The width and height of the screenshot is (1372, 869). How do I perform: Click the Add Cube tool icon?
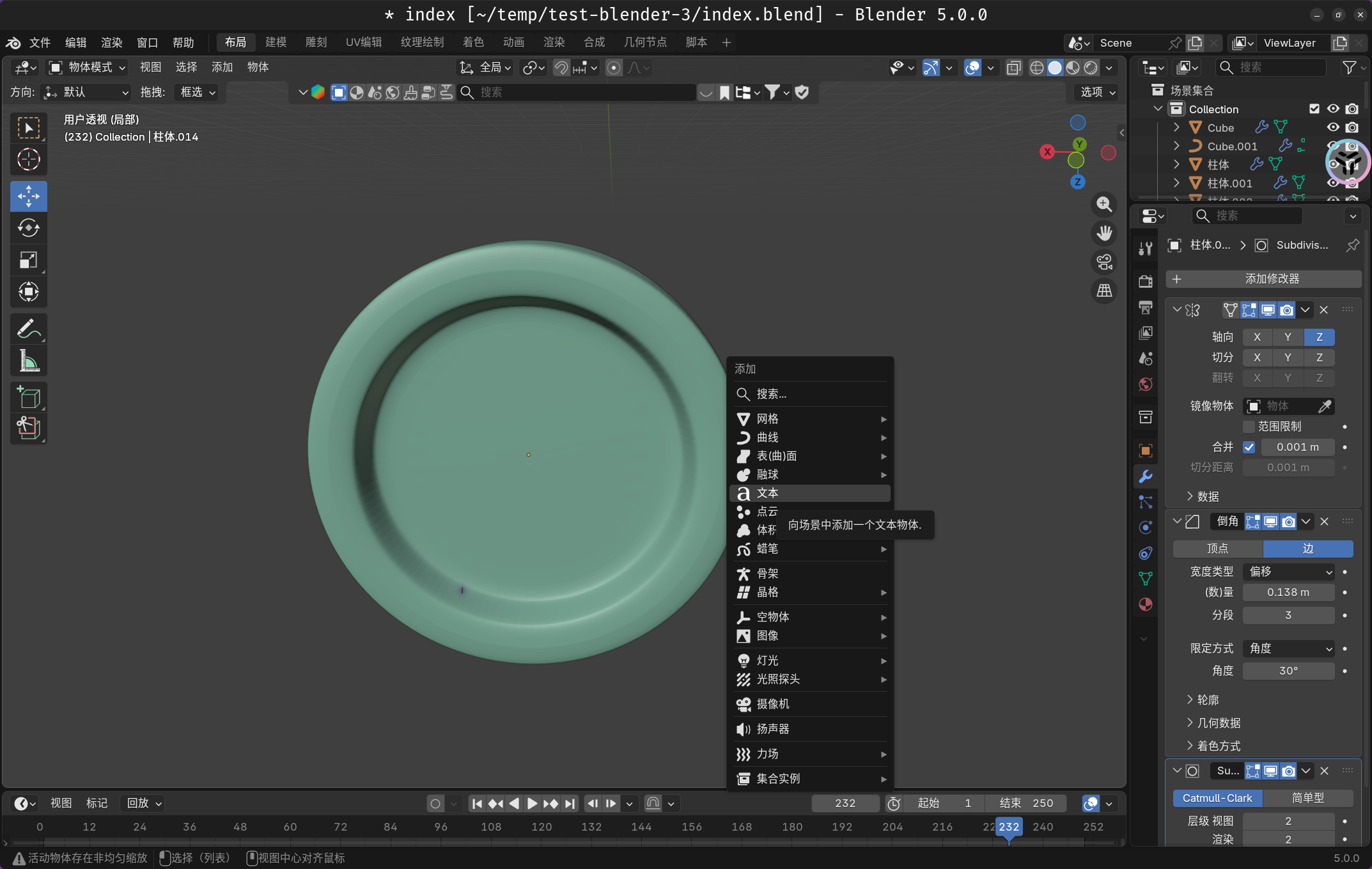(28, 397)
